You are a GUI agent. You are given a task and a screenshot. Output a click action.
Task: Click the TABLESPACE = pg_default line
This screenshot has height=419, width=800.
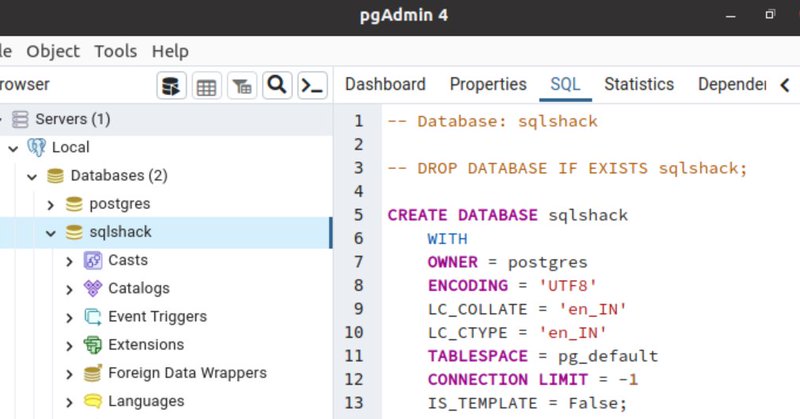543,356
